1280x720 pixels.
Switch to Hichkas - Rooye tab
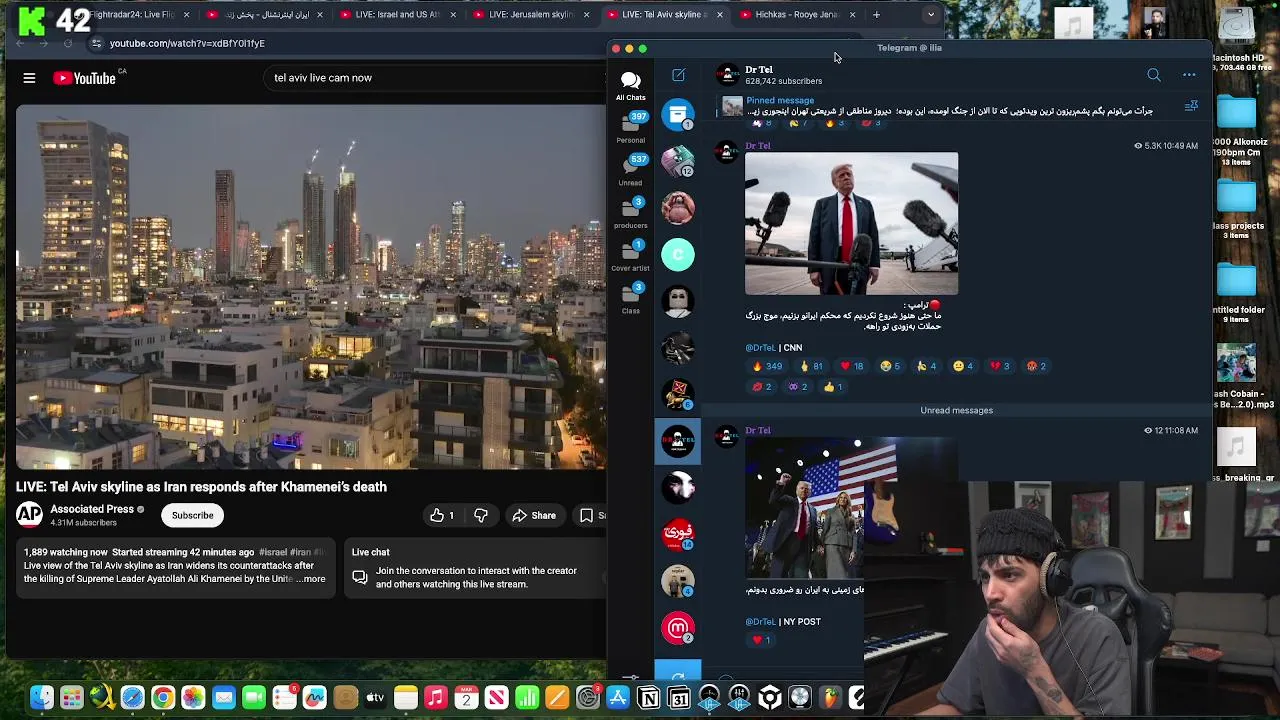pos(797,15)
